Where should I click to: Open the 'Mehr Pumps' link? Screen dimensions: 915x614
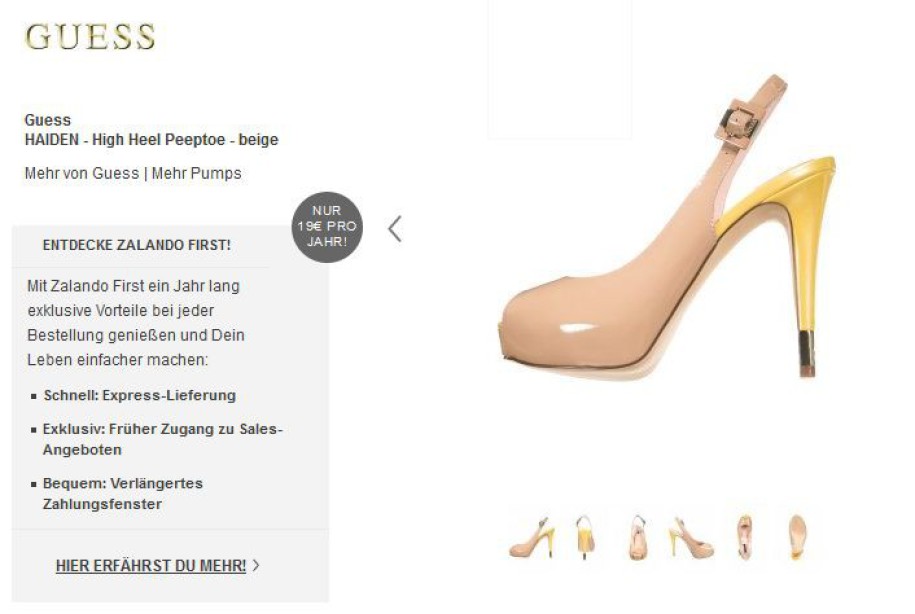coord(197,173)
